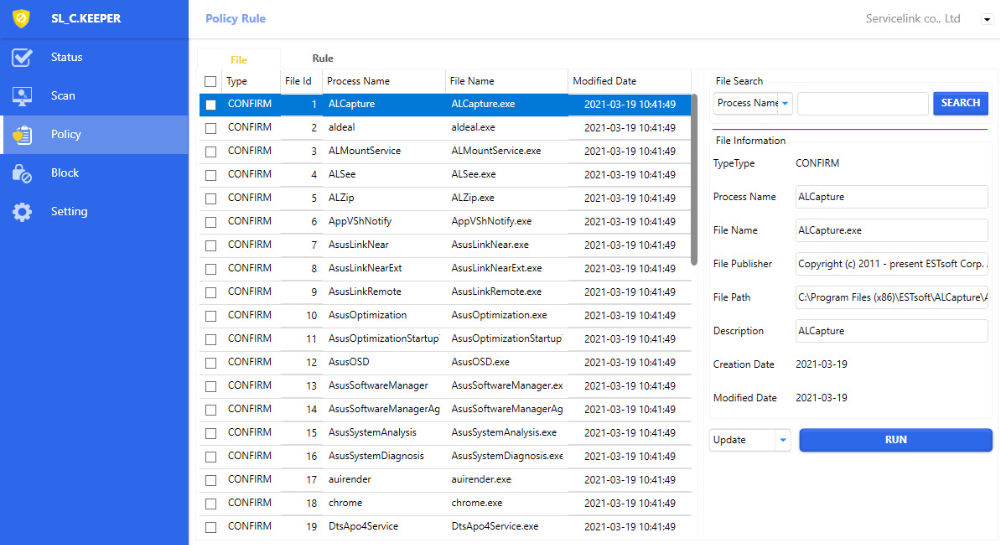1000x545 pixels.
Task: Toggle the select-all checkbox in table header
Action: [x=210, y=82]
